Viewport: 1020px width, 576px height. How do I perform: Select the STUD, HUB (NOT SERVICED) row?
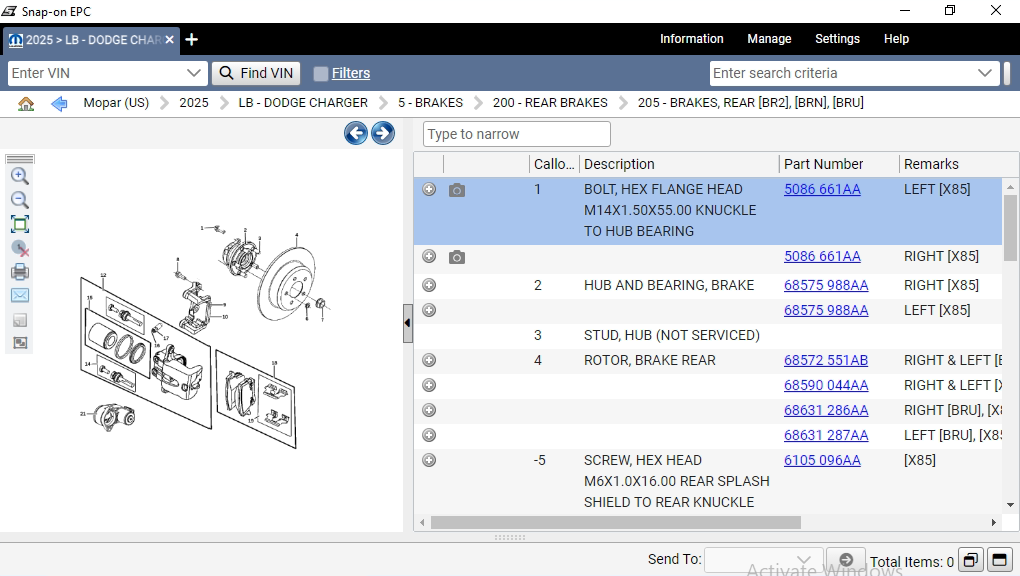[708, 335]
